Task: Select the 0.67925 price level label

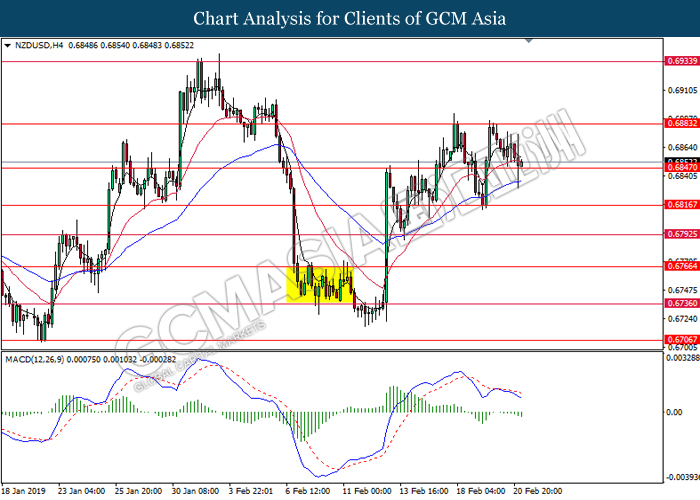Action: click(x=681, y=233)
